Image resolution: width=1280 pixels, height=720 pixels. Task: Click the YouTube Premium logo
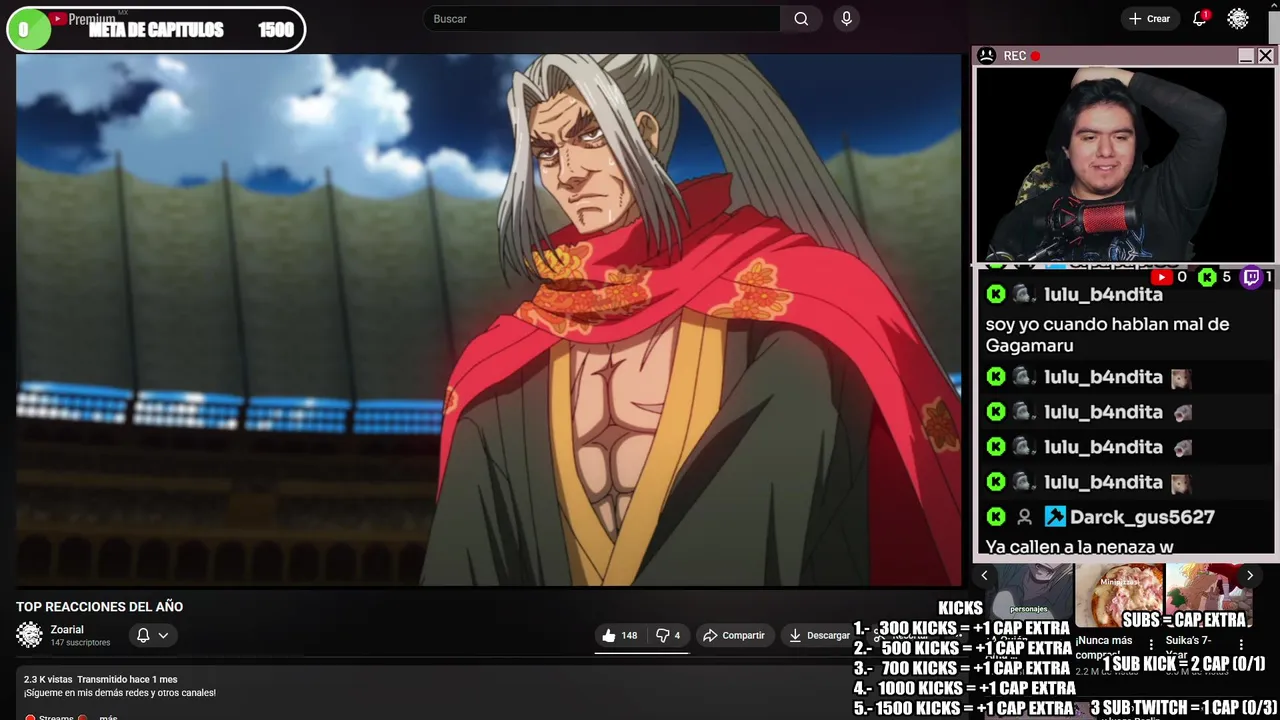click(x=83, y=19)
